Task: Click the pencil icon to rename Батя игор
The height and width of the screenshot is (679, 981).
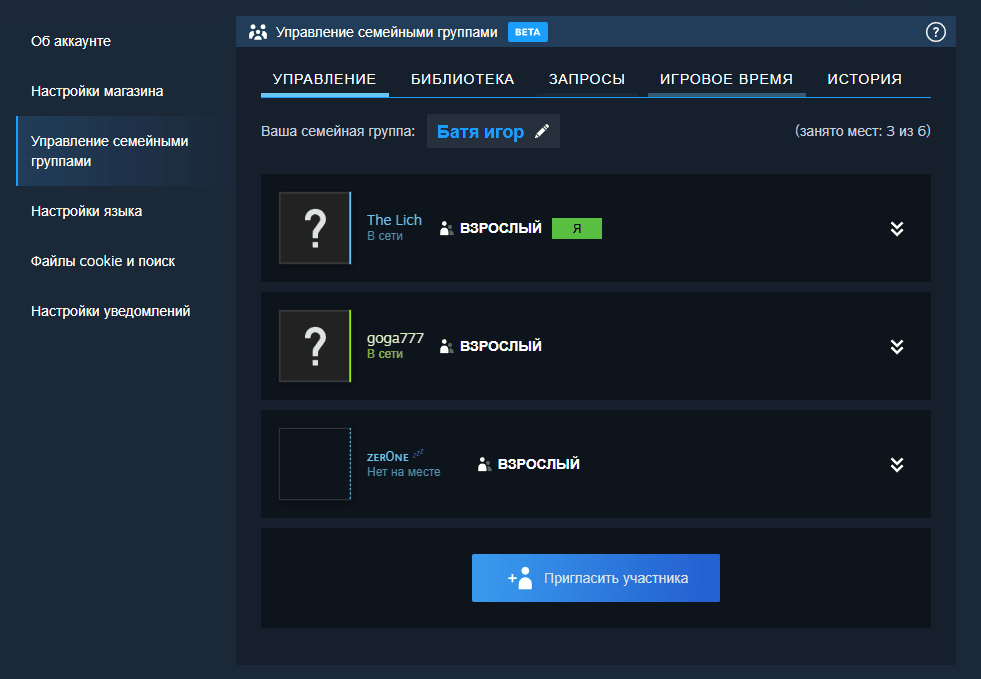Action: 541,130
